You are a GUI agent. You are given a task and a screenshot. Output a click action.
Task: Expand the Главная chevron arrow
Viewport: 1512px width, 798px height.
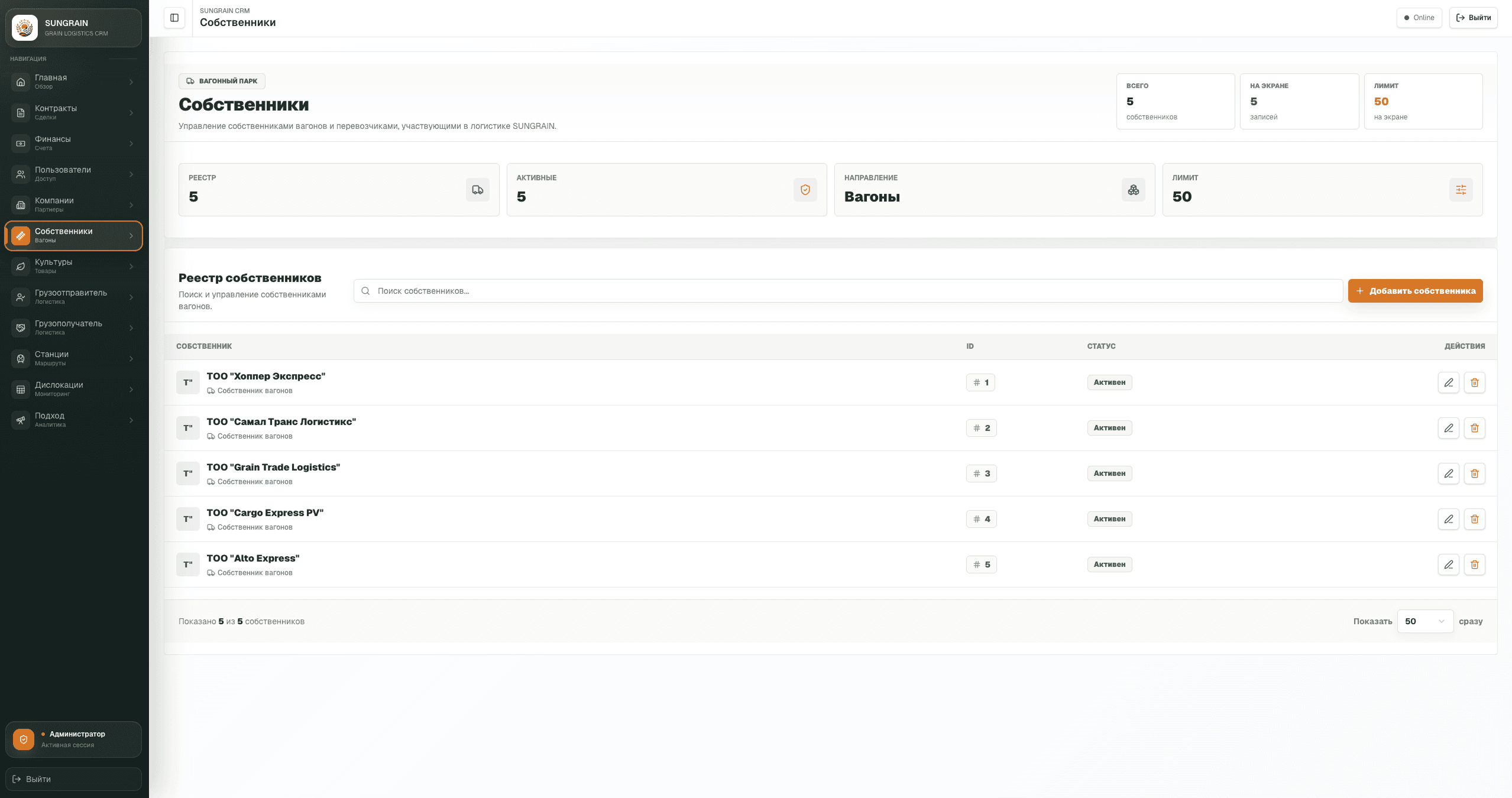131,82
